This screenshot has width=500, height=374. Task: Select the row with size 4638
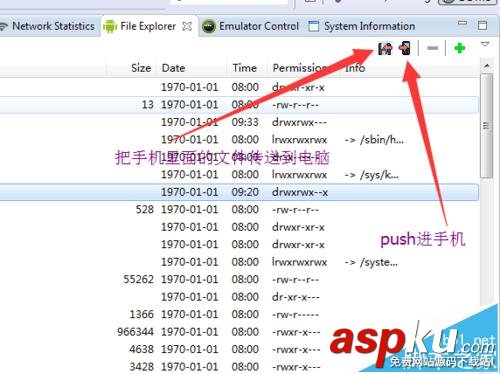tap(239, 349)
